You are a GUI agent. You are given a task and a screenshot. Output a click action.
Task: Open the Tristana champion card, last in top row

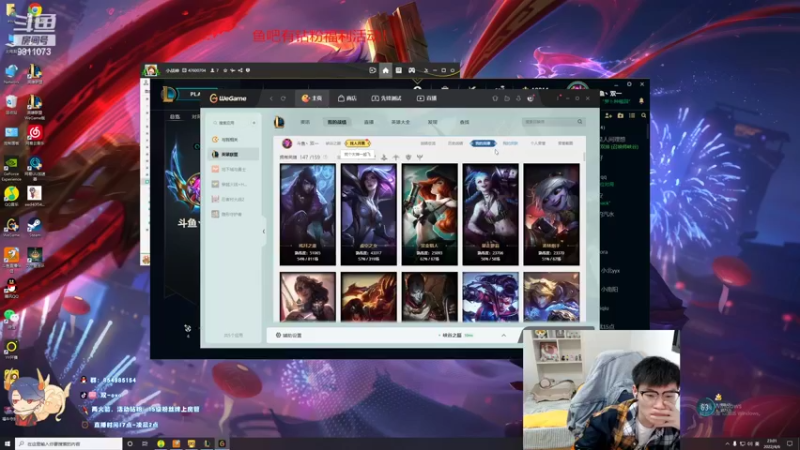click(552, 214)
